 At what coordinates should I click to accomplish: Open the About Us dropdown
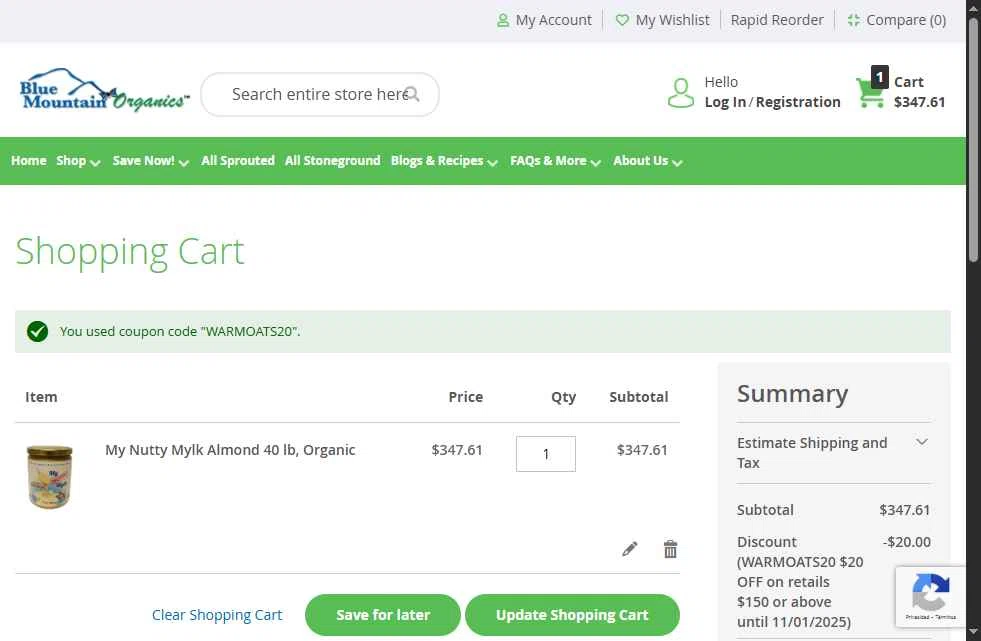coord(648,161)
